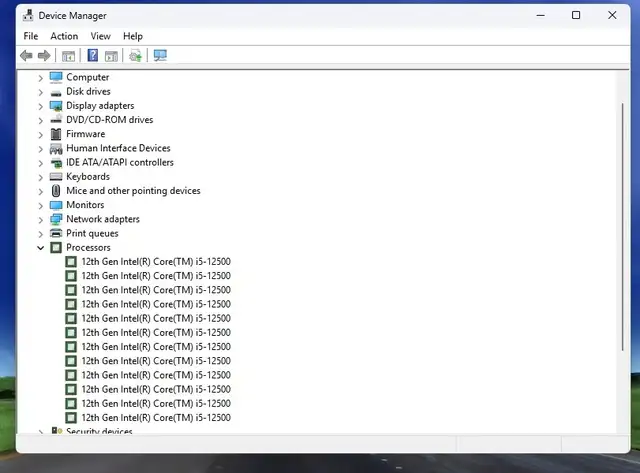
Task: Select the DVD/CD-ROM drives label
Action: point(109,120)
